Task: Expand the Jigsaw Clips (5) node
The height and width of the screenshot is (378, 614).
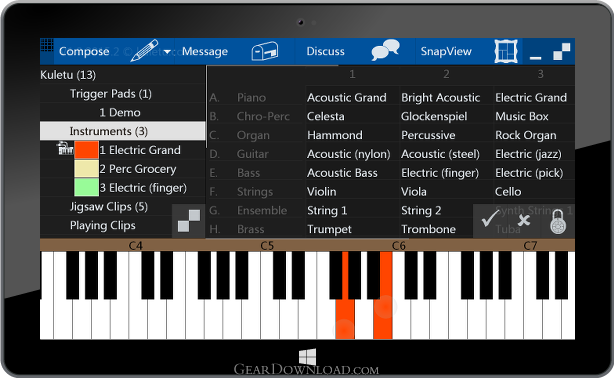Action: coord(109,206)
